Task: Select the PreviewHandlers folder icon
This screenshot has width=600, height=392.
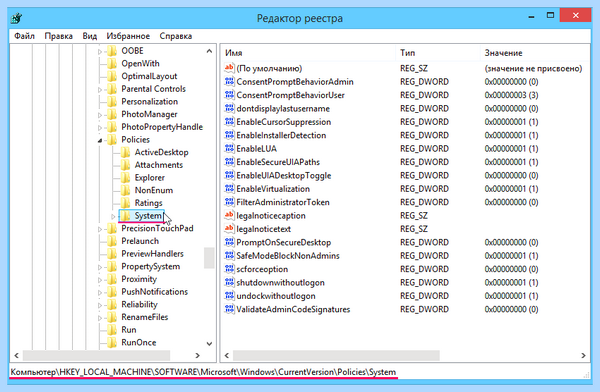Action: (112, 254)
